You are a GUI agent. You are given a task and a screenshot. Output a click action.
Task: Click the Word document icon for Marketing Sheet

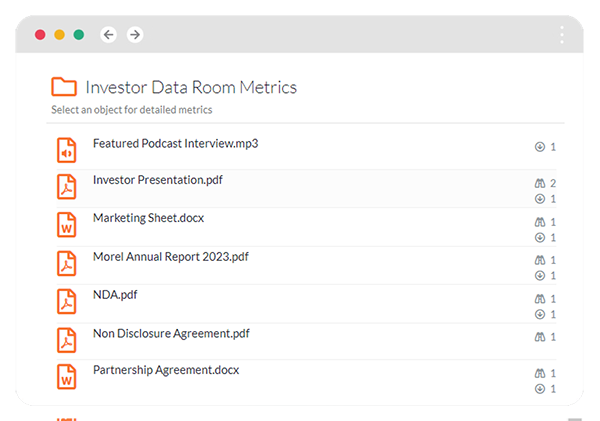tap(66, 226)
